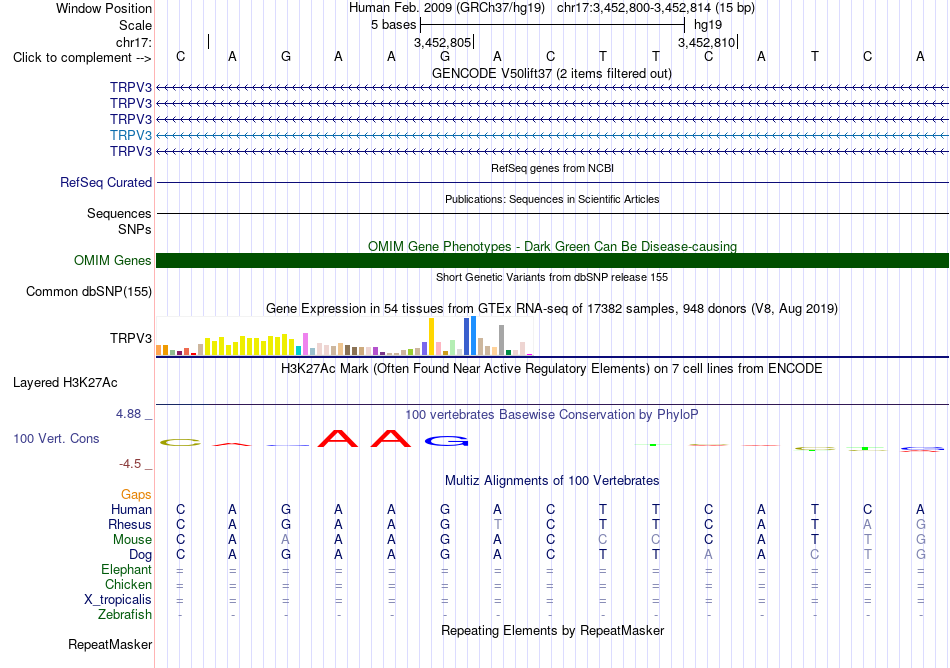Image resolution: width=950 pixels, height=668 pixels.
Task: Click the faded T in Rhesus row
Action: tap(497, 524)
